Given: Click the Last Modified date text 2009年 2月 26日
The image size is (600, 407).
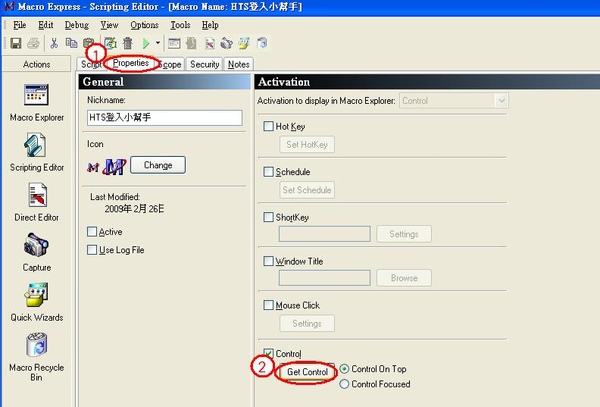Looking at the screenshot, I should tap(134, 209).
